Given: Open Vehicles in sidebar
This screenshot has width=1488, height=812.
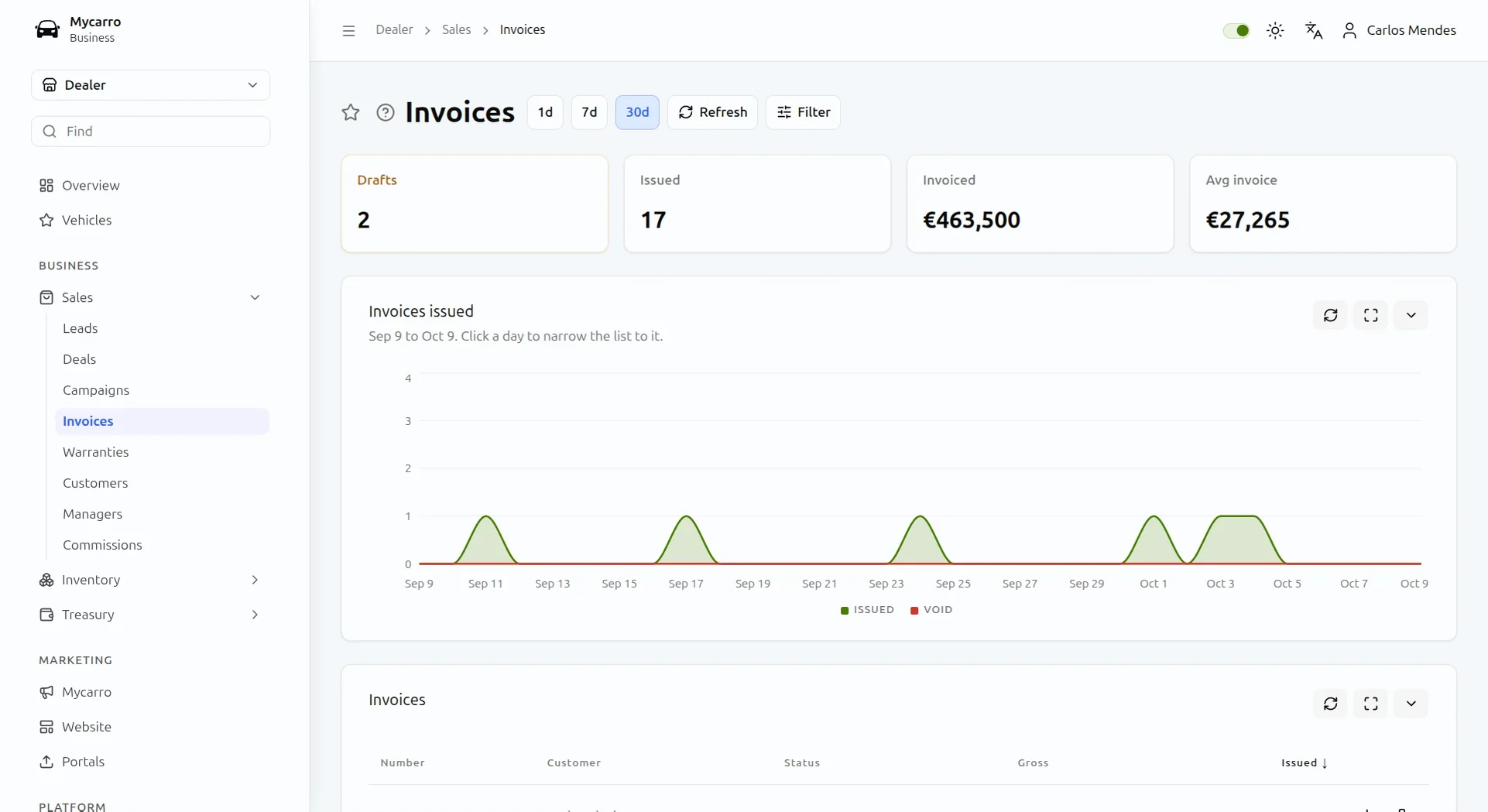Looking at the screenshot, I should (87, 221).
